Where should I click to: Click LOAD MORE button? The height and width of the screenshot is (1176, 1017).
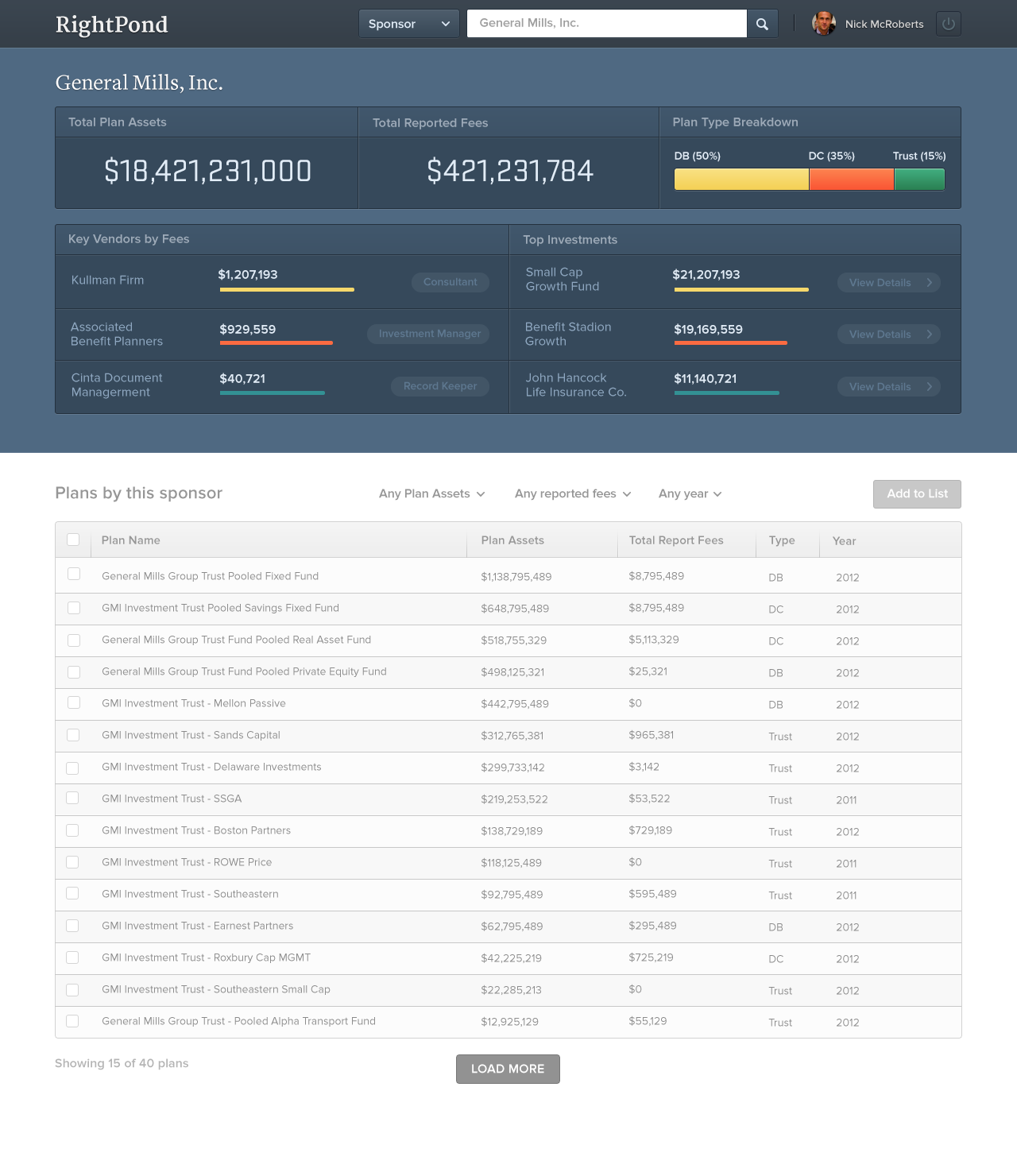(x=508, y=1069)
